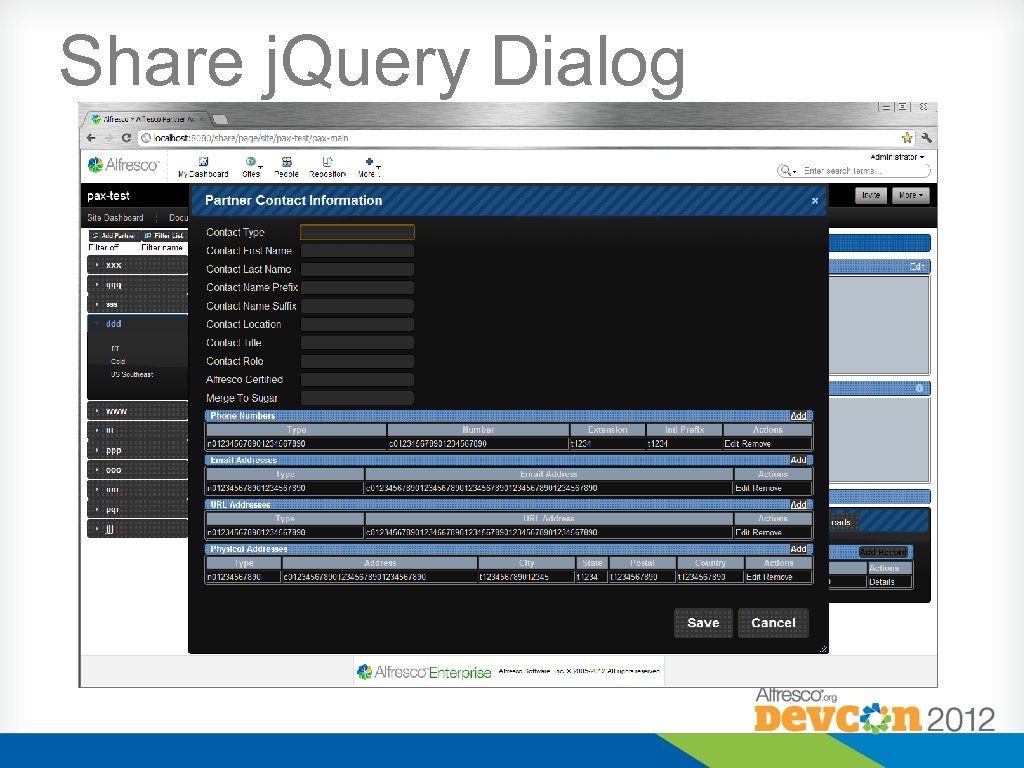Image resolution: width=1024 pixels, height=768 pixels.
Task: Add a new Physical Addresses entry
Action: [x=798, y=549]
